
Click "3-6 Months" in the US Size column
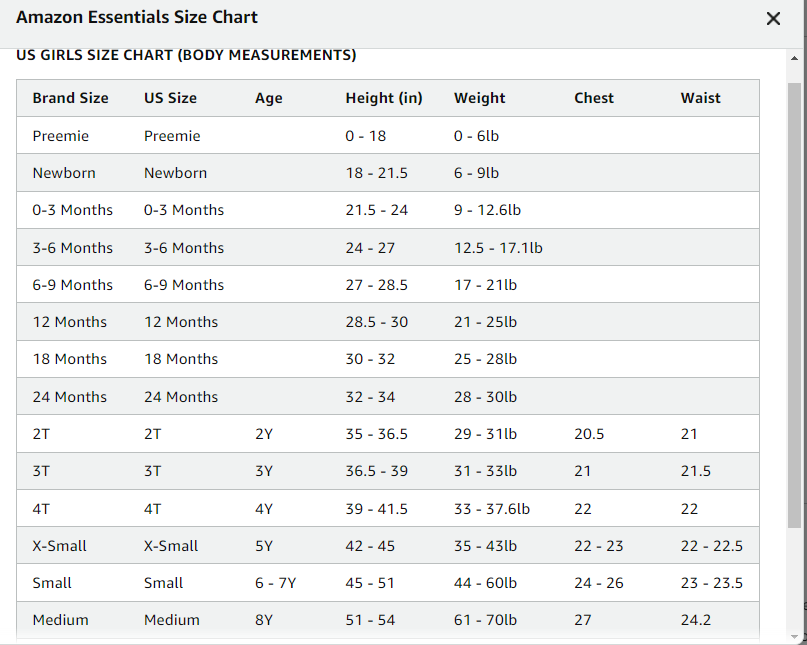pos(184,248)
